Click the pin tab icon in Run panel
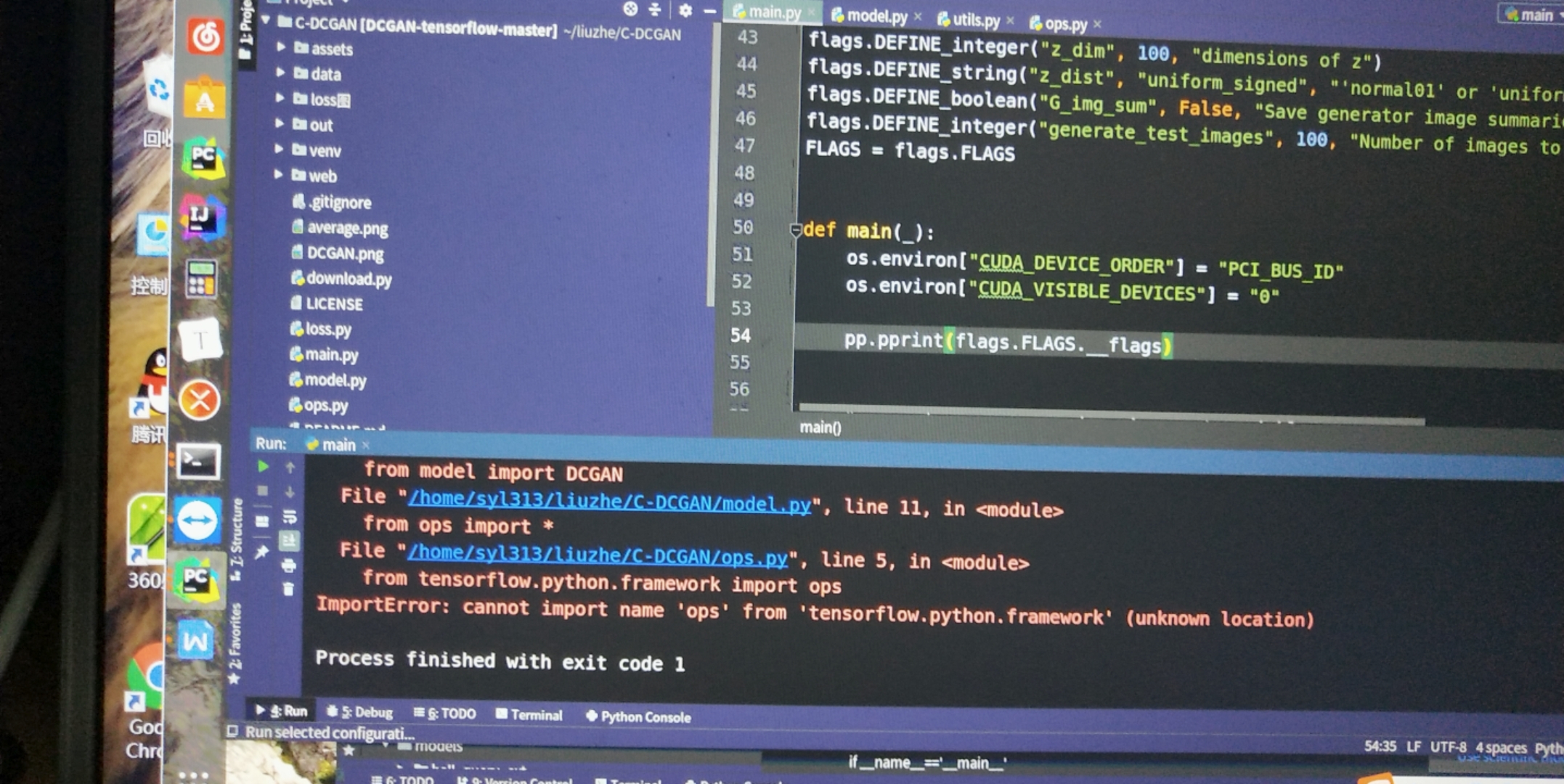 coord(261,552)
